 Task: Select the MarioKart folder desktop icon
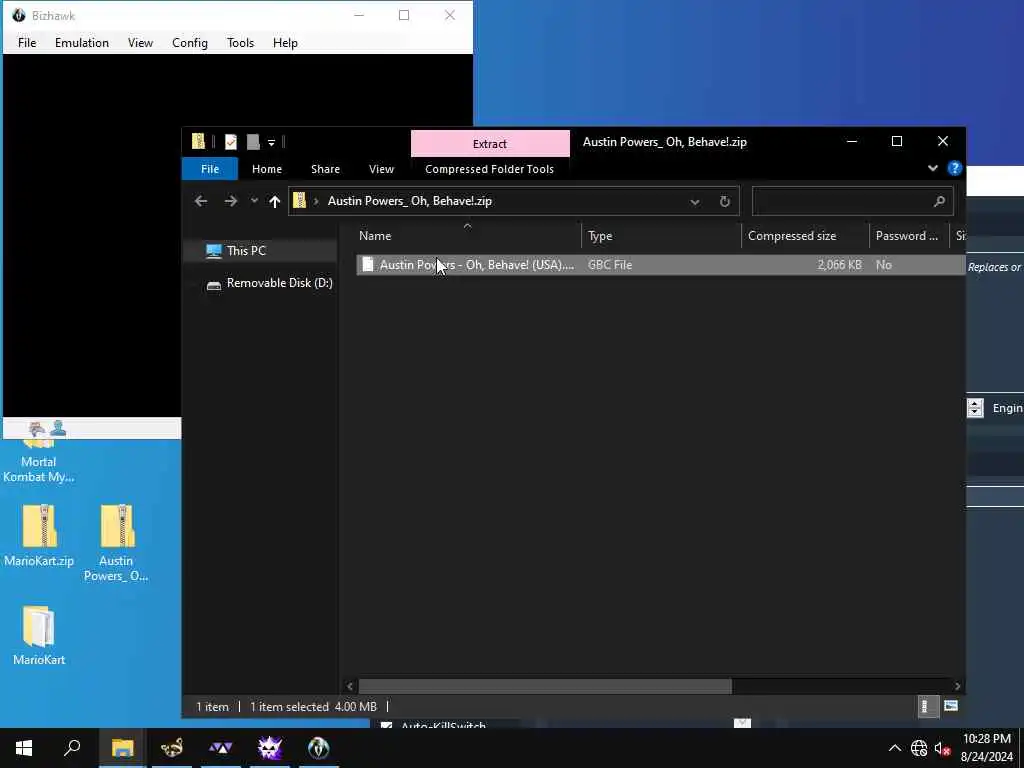tap(39, 635)
